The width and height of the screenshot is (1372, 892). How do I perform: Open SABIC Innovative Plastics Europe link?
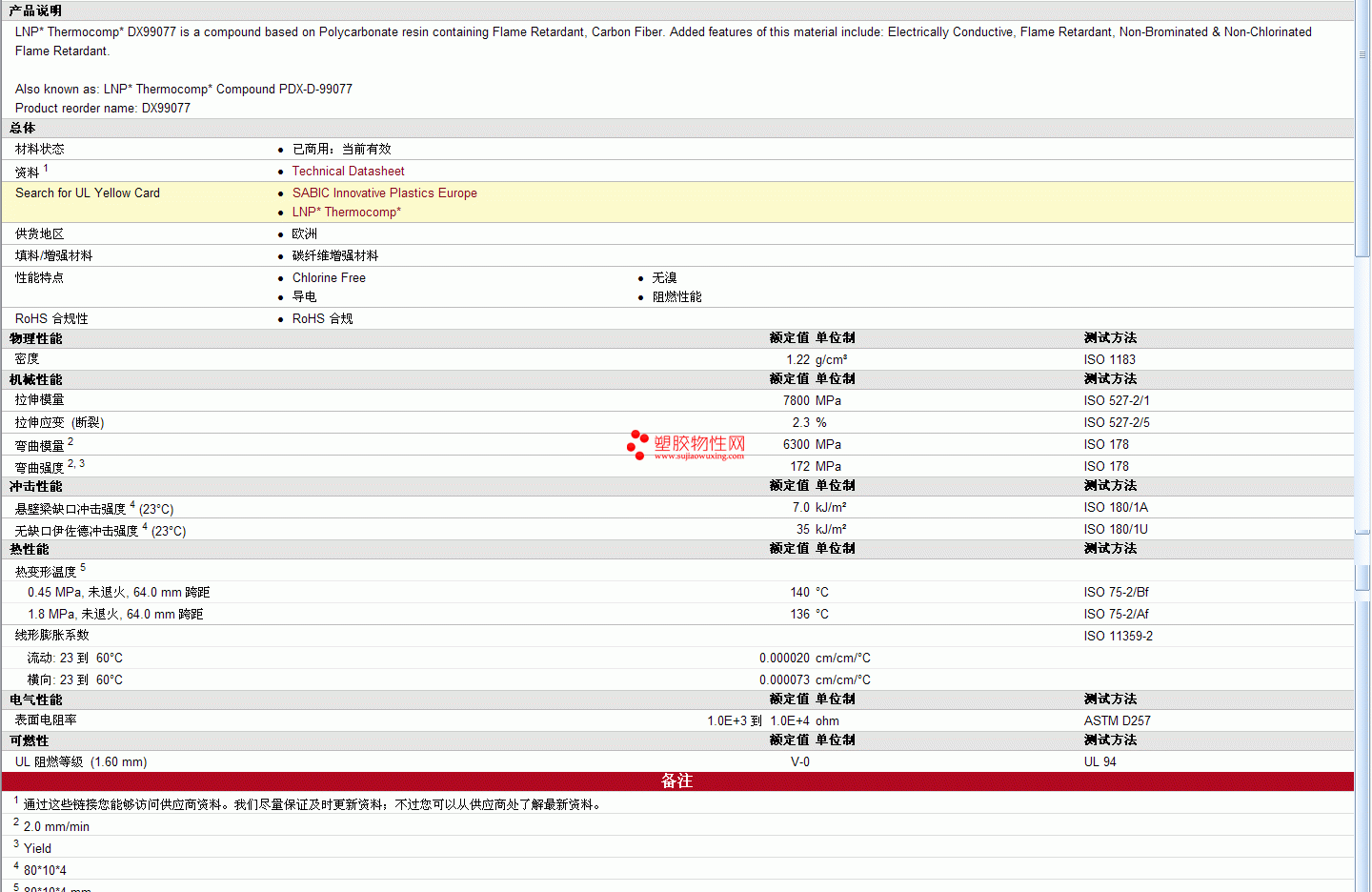click(384, 193)
